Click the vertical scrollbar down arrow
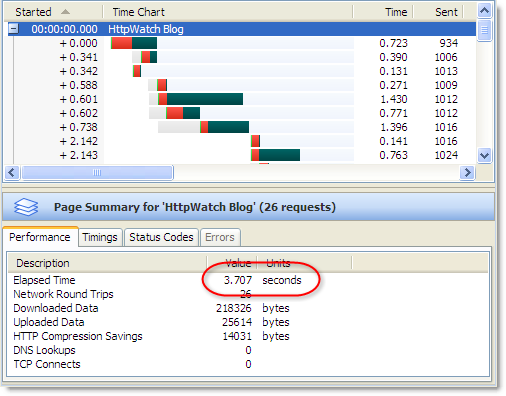This screenshot has width=506, height=396. point(484,155)
